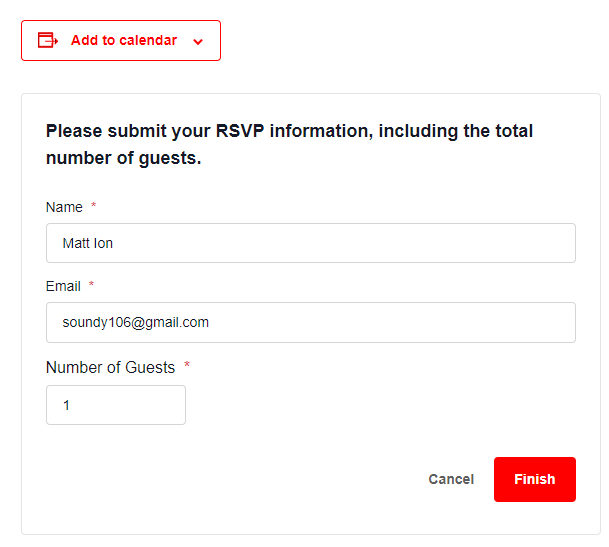The height and width of the screenshot is (547, 609).
Task: Expand the Add to calendar chevron
Action: click(198, 42)
